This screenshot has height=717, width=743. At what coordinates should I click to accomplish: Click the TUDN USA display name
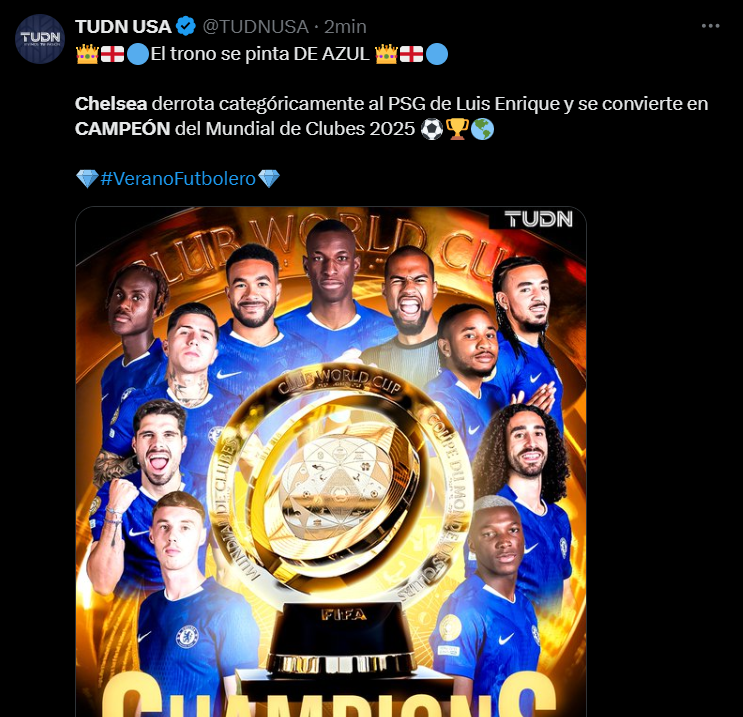pyautogui.click(x=123, y=27)
